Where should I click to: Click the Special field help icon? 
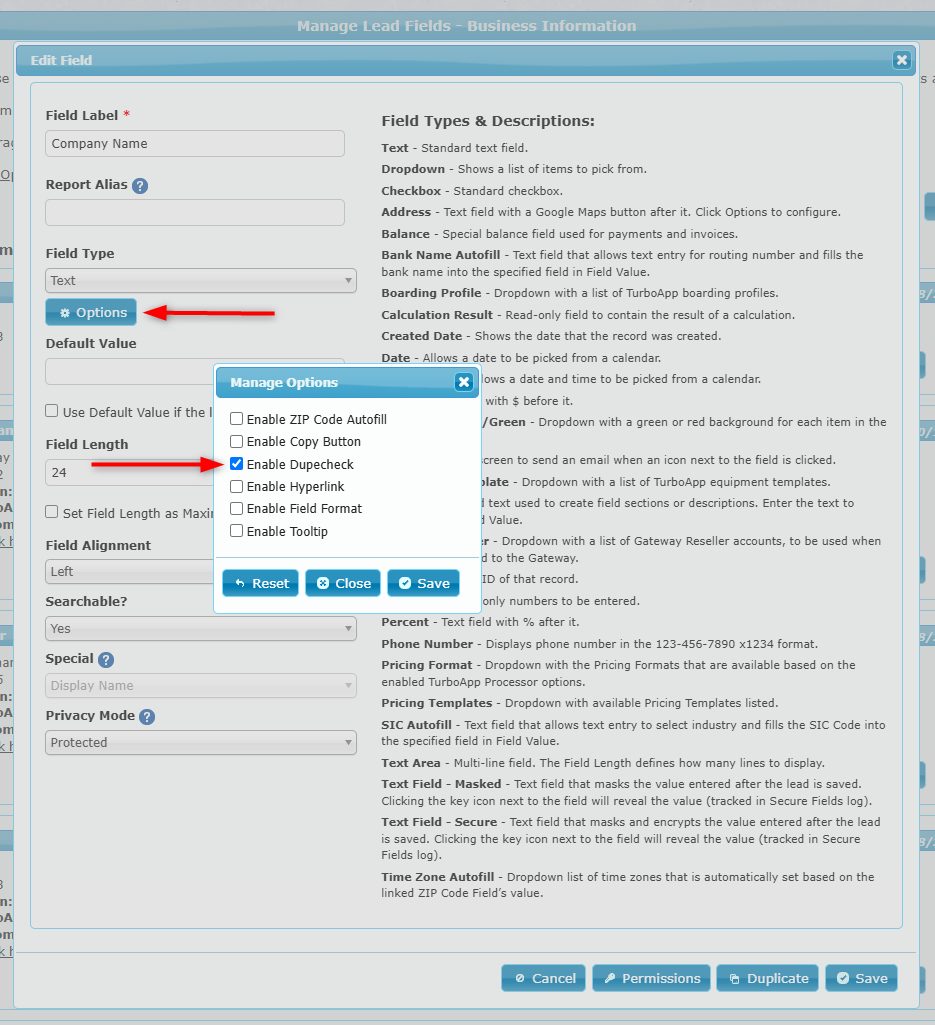coord(106,660)
